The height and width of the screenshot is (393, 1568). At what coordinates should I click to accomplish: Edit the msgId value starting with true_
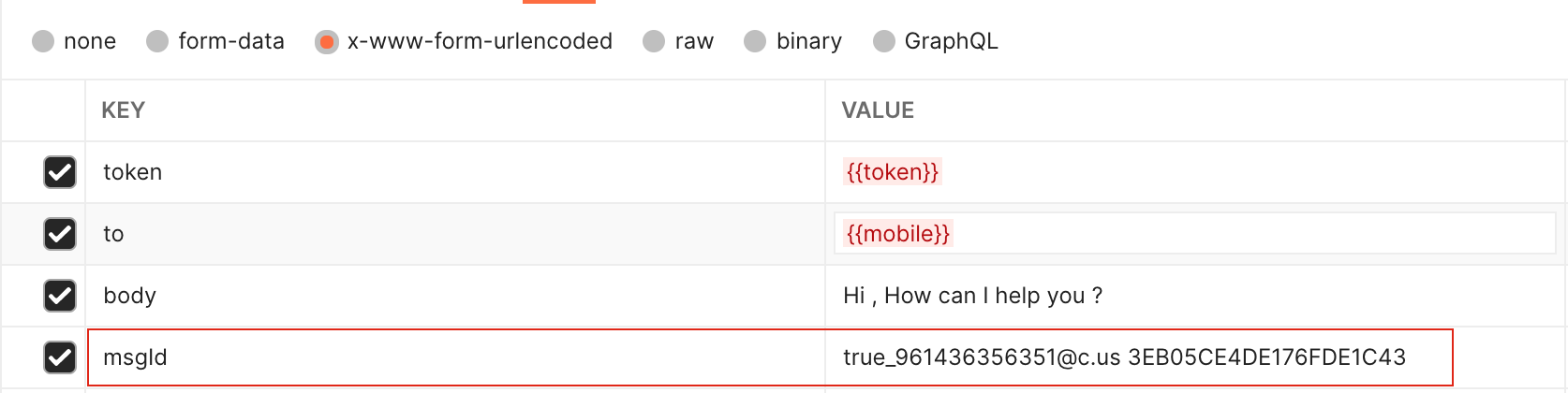[1124, 357]
